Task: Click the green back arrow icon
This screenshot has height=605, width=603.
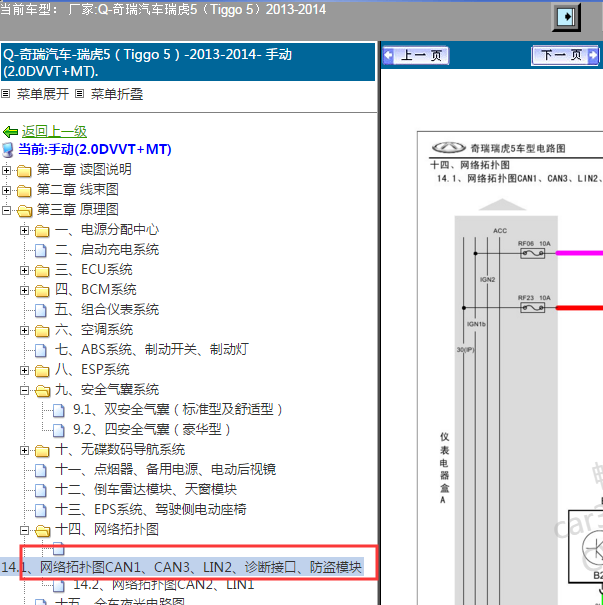Action: pyautogui.click(x=10, y=132)
